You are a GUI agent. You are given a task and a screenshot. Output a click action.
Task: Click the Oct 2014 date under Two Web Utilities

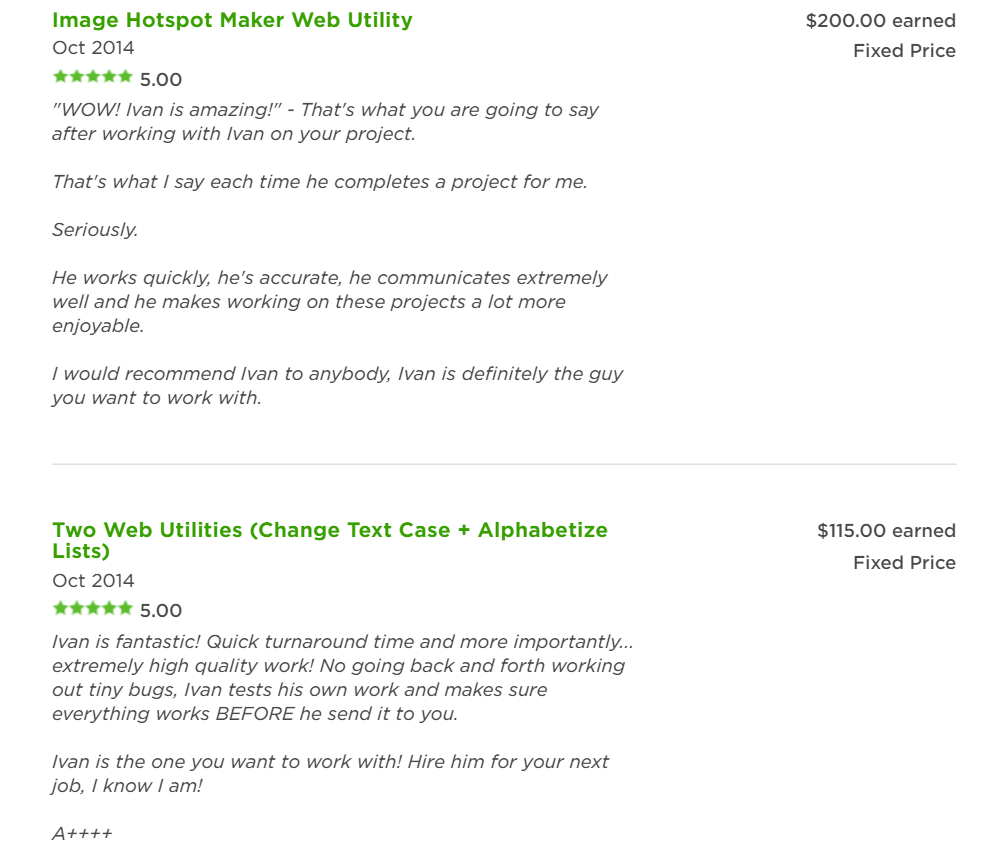pyautogui.click(x=93, y=580)
